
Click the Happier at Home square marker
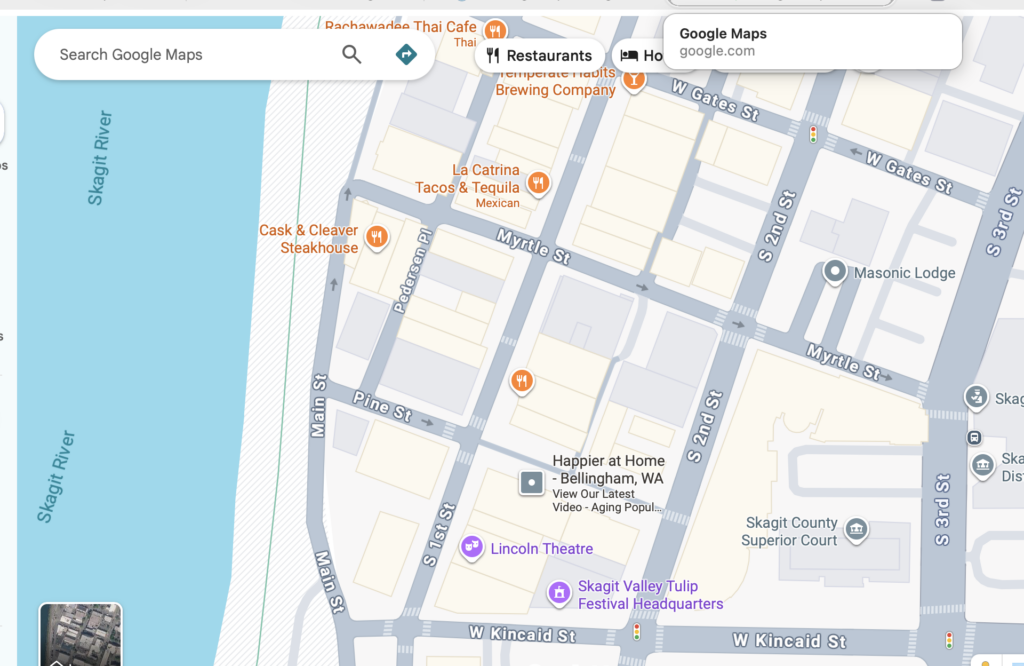coord(532,484)
